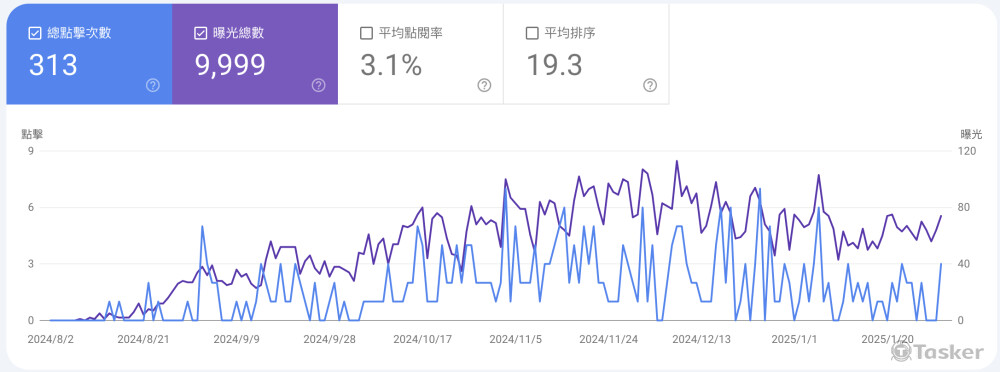Click the 2024/12/13 date label

click(x=702, y=339)
